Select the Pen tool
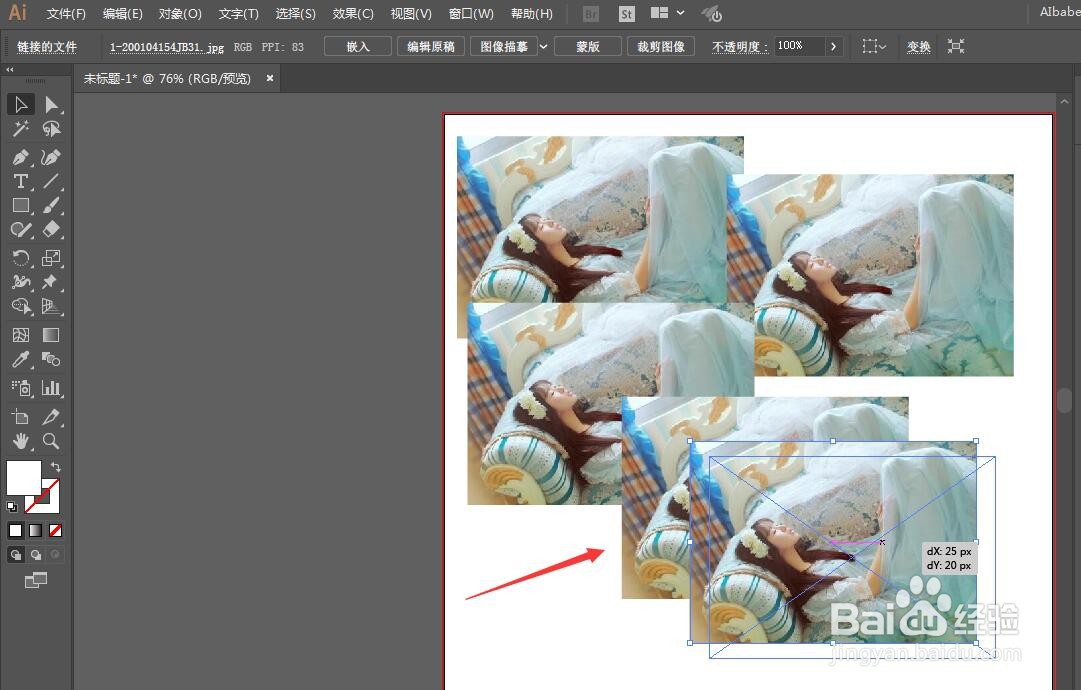 [x=21, y=157]
